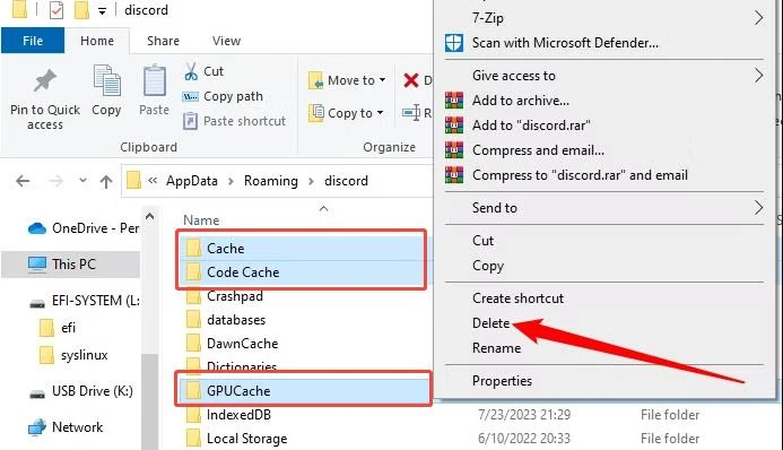The image size is (783, 450).
Task: Click the Paste clipboard icon
Action: tap(154, 80)
